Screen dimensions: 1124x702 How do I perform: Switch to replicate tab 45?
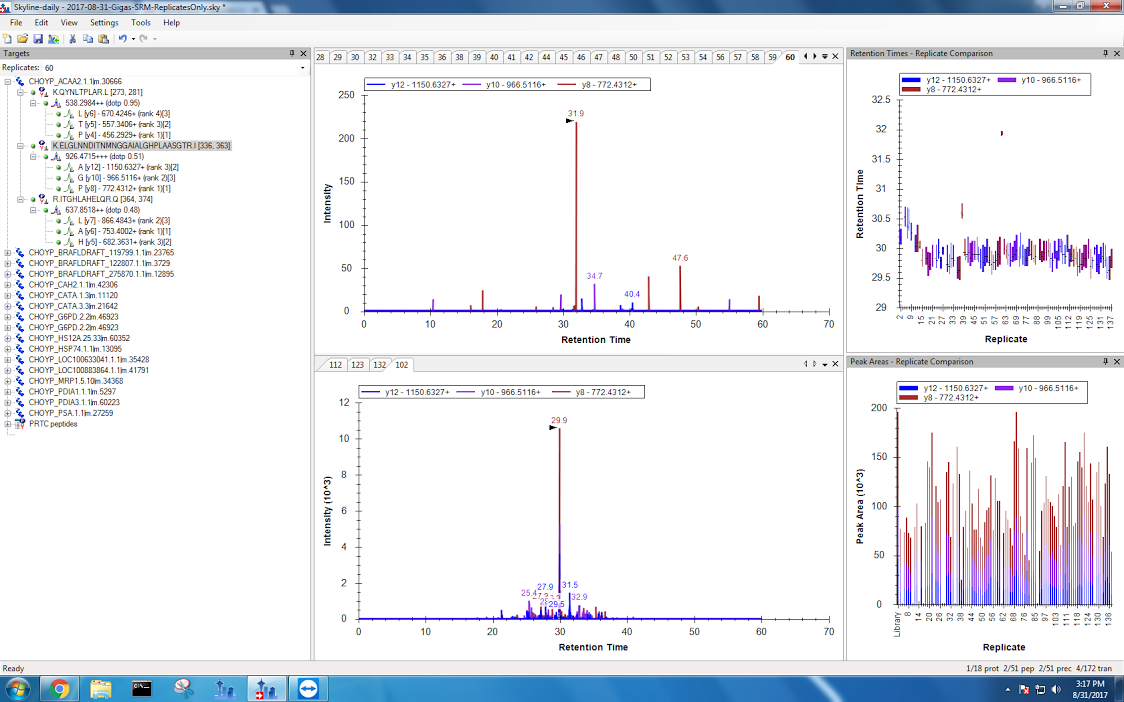point(564,57)
